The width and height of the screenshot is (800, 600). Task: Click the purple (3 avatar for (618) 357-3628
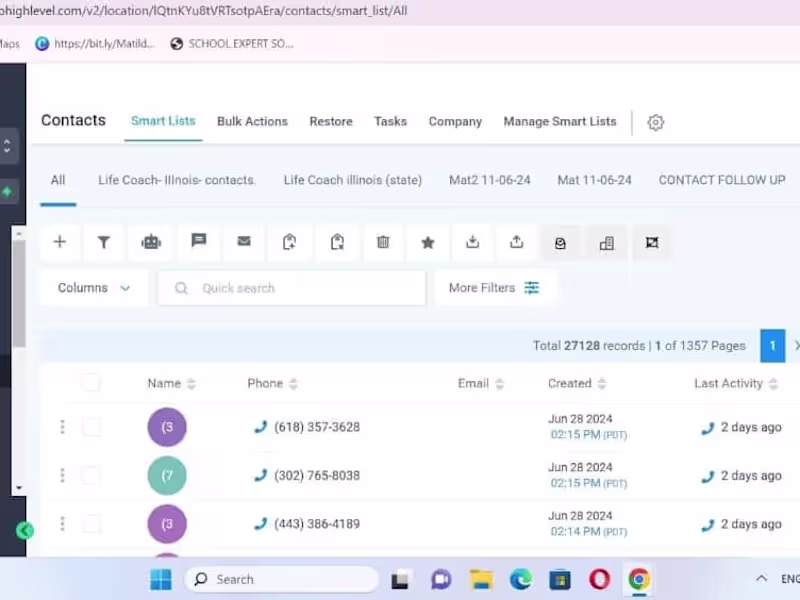tap(167, 427)
